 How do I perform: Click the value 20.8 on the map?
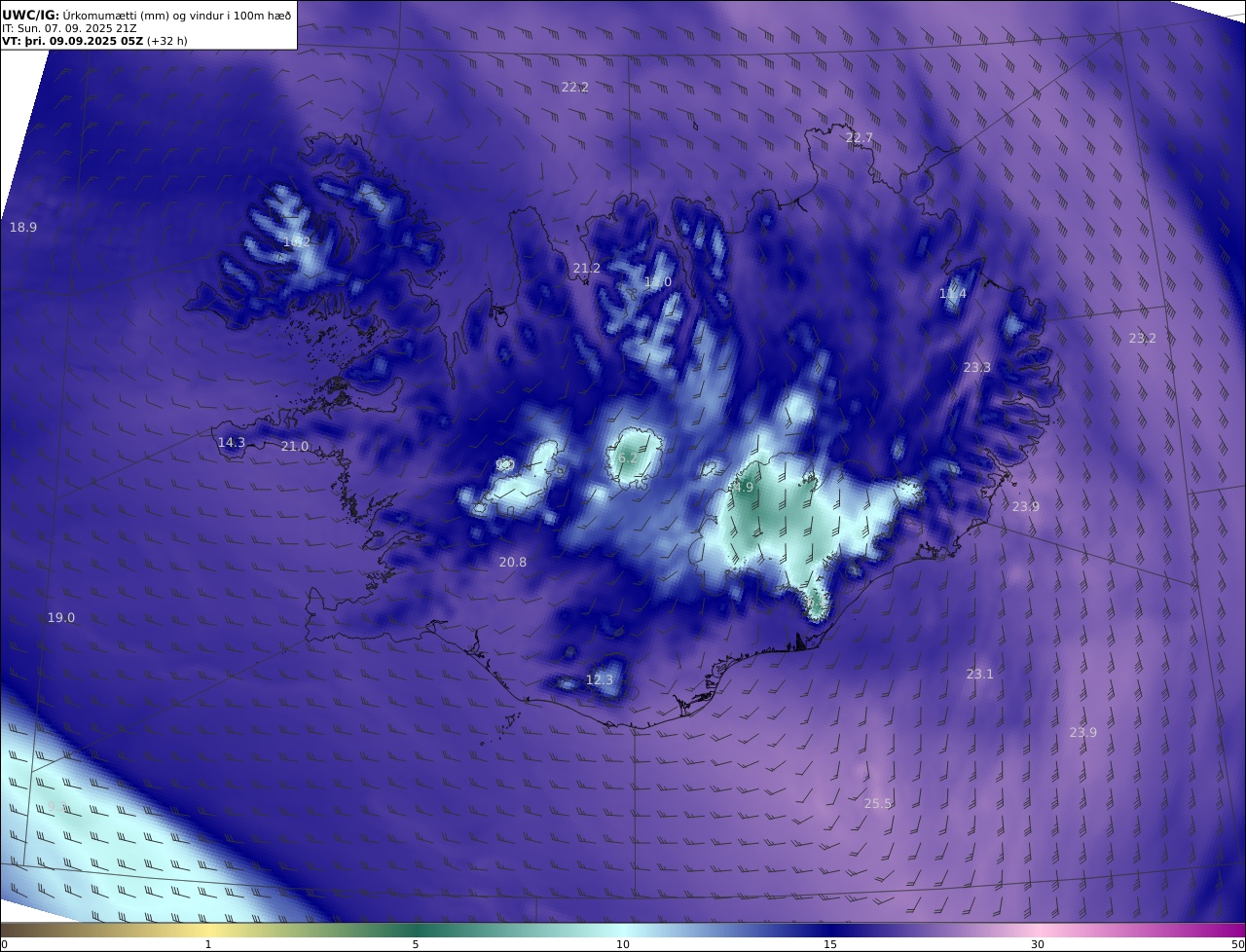pos(513,563)
